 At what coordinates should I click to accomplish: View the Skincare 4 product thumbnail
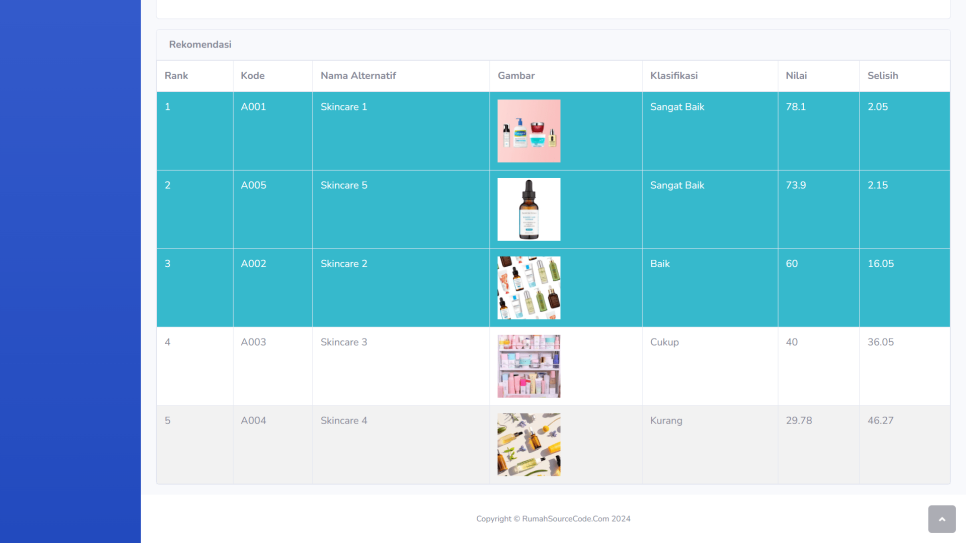(529, 445)
